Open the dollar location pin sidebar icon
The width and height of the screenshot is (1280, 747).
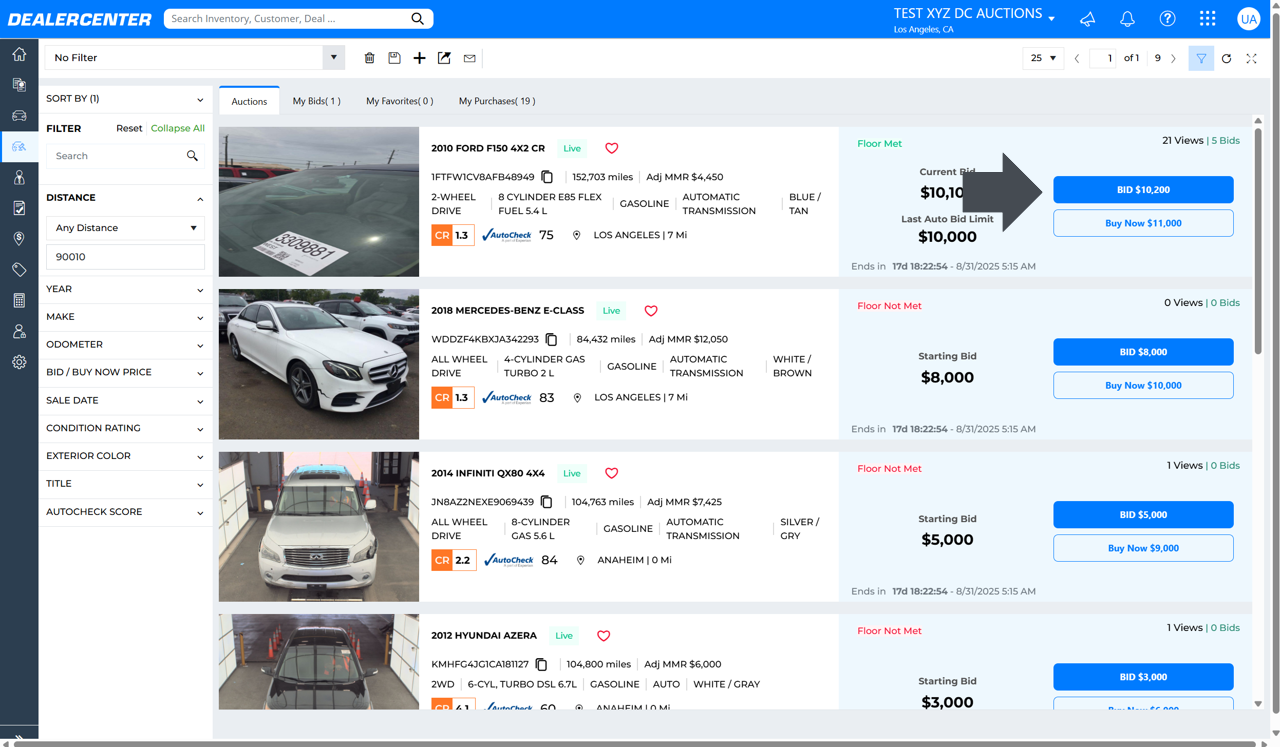19,239
